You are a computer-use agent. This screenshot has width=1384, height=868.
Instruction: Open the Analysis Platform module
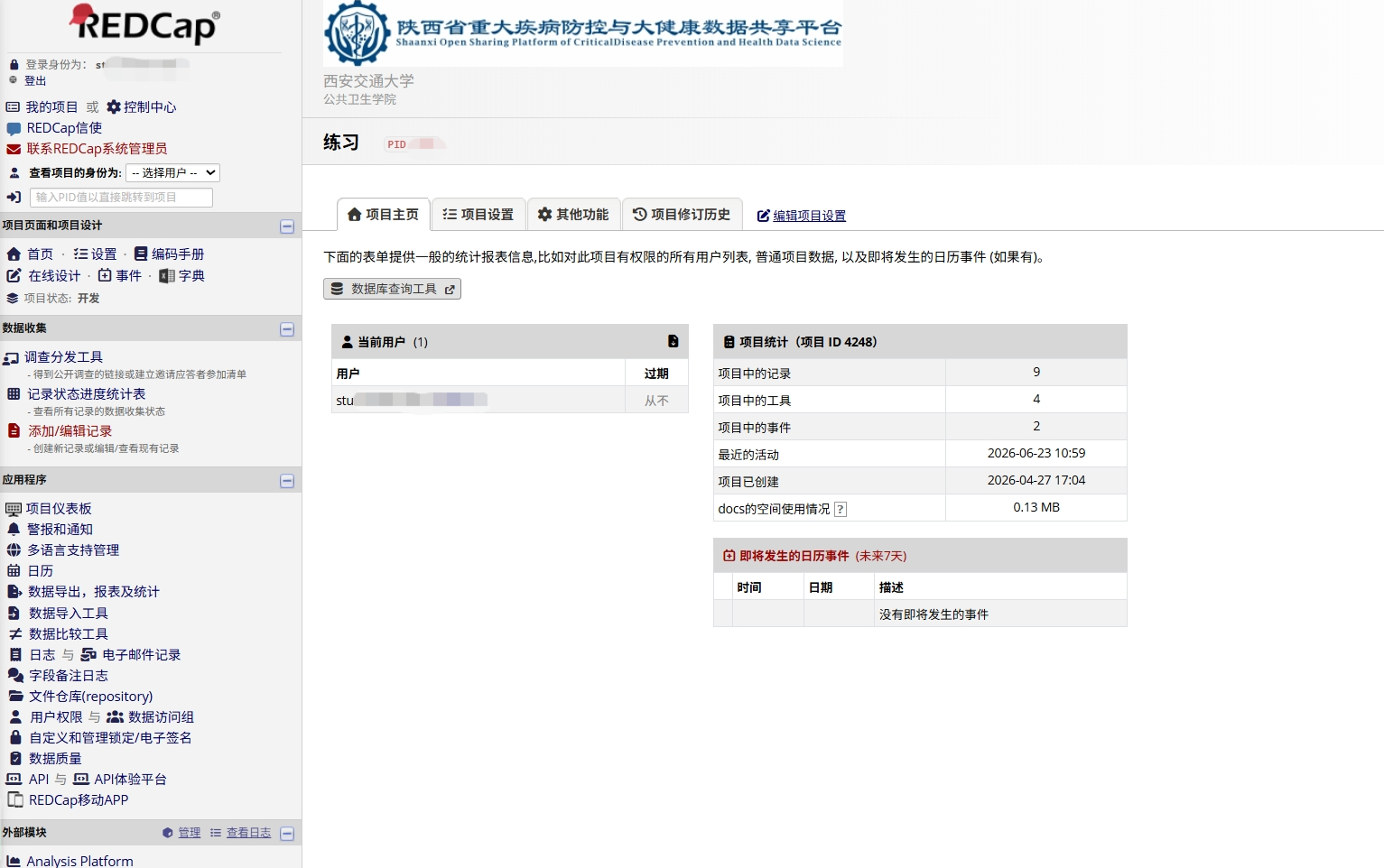click(79, 861)
